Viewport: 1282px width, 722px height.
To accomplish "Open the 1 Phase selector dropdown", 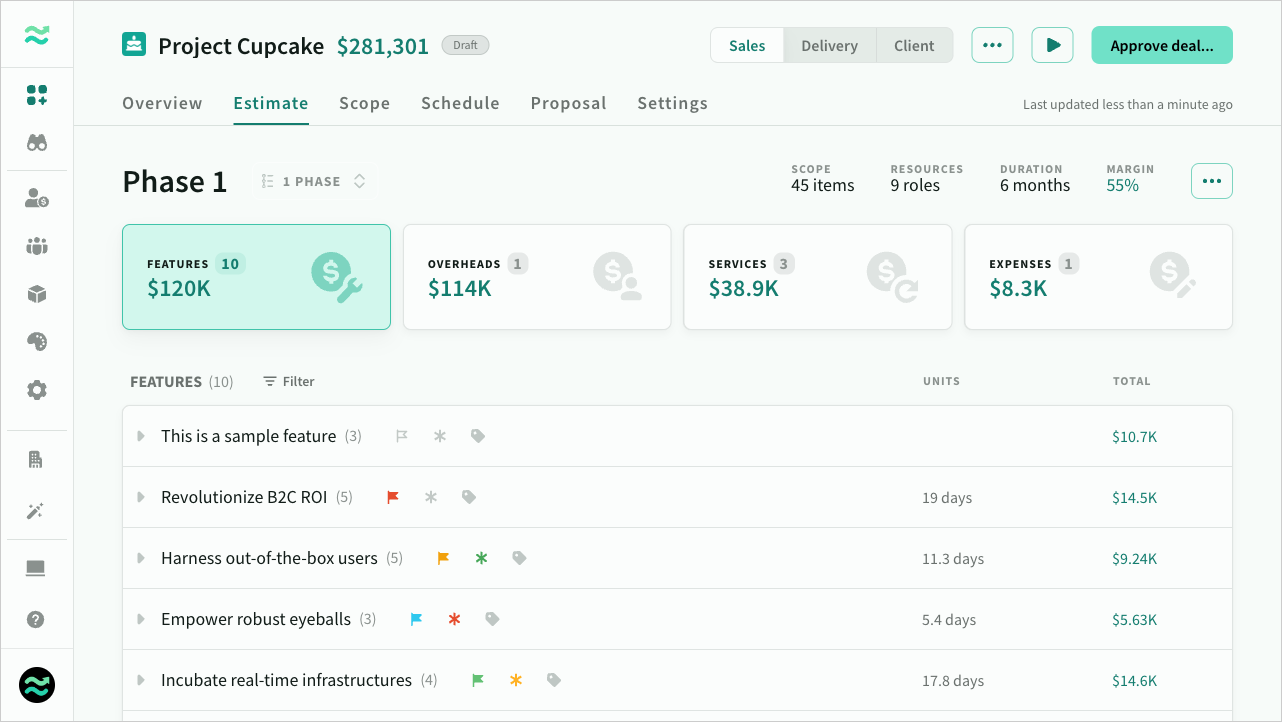I will (x=313, y=181).
